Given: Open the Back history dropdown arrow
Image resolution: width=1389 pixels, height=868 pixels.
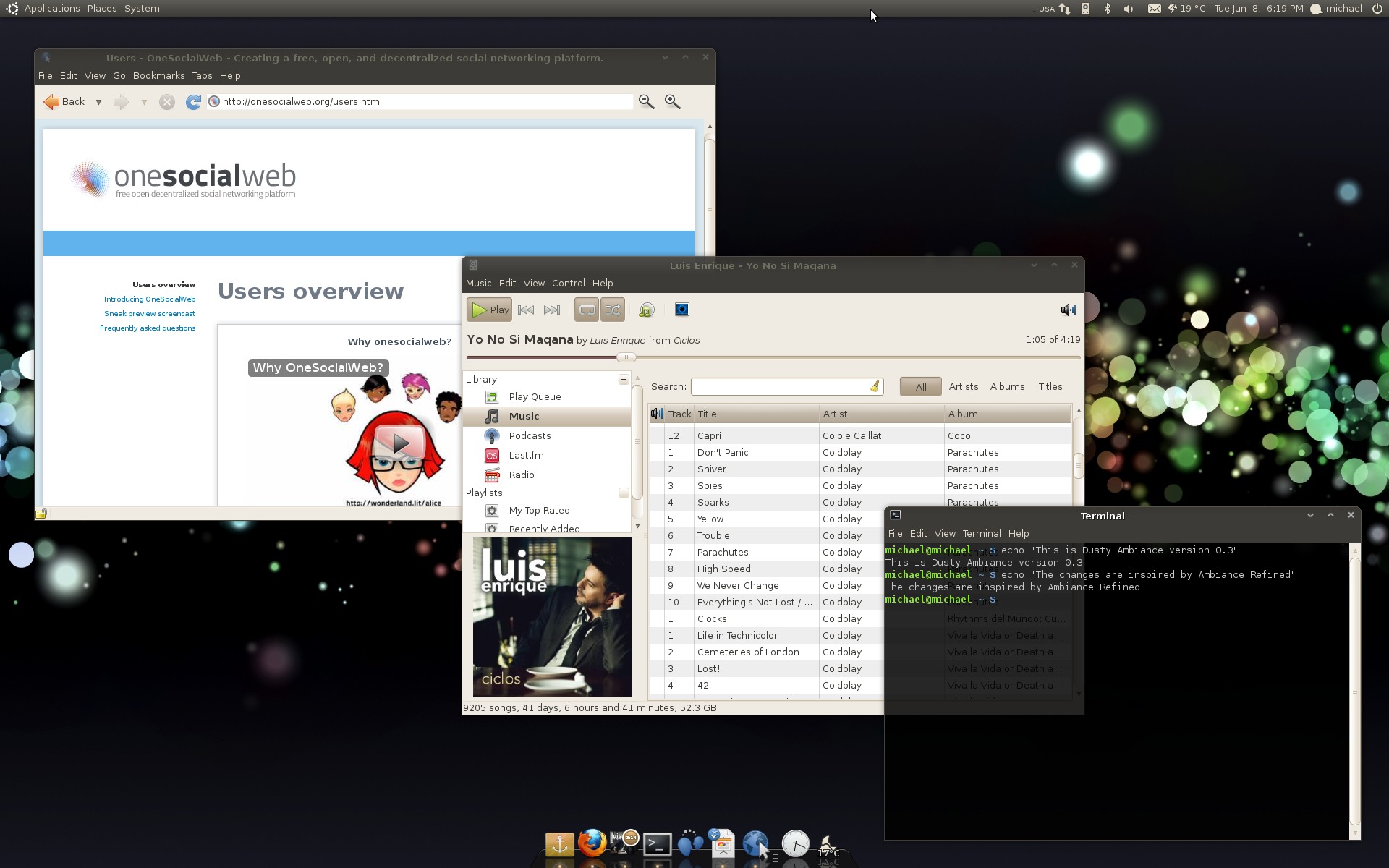Looking at the screenshot, I should pyautogui.click(x=98, y=102).
